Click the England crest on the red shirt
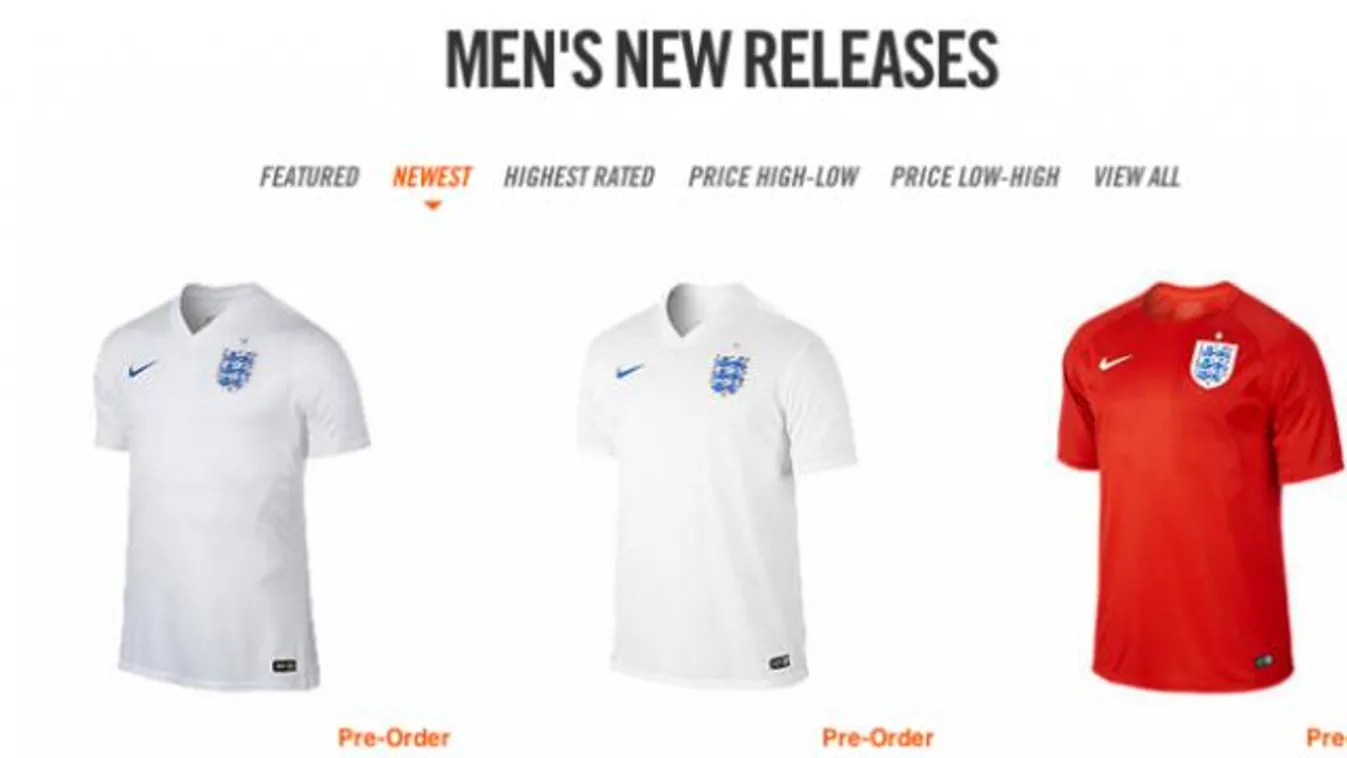 (1214, 362)
